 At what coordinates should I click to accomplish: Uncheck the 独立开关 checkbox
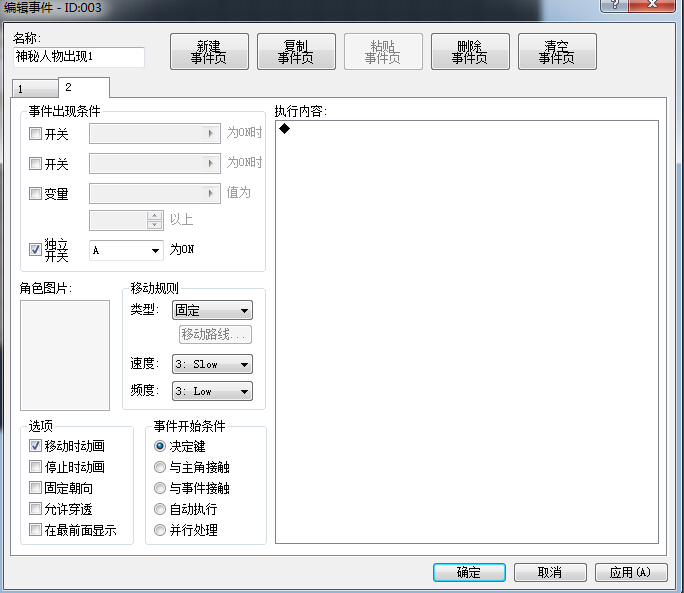[x=35, y=250]
